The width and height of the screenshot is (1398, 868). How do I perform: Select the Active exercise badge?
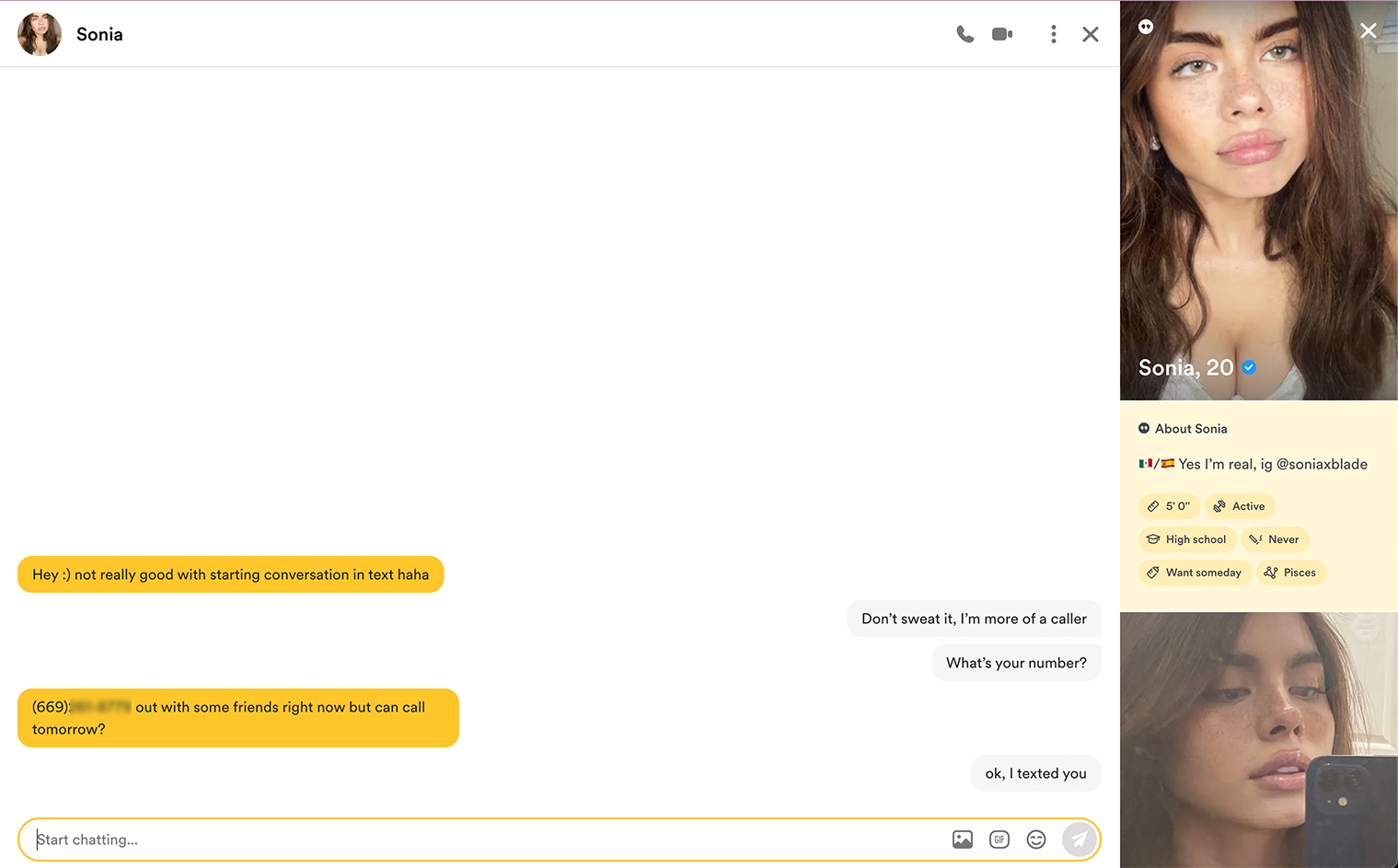[1240, 506]
